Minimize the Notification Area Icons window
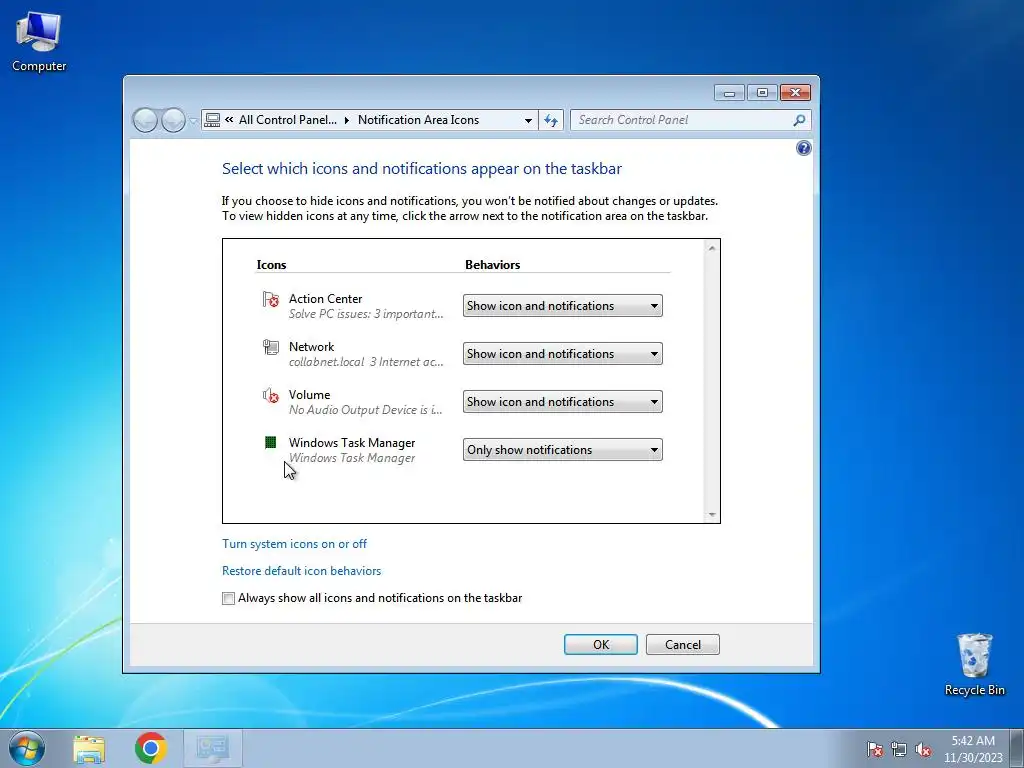Screen dimensions: 1024x768 729,93
